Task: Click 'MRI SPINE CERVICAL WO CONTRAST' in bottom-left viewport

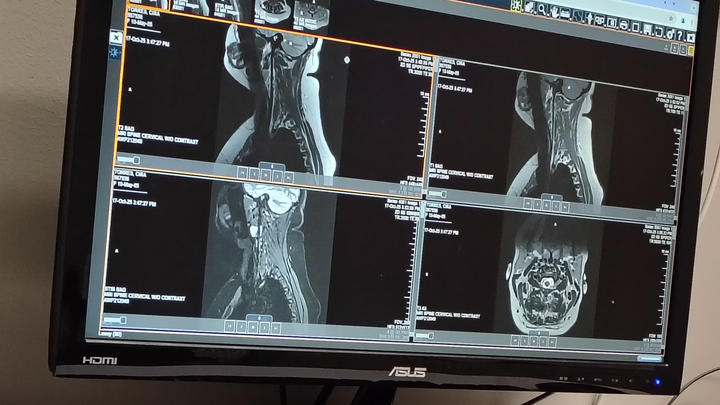Action: point(145,297)
